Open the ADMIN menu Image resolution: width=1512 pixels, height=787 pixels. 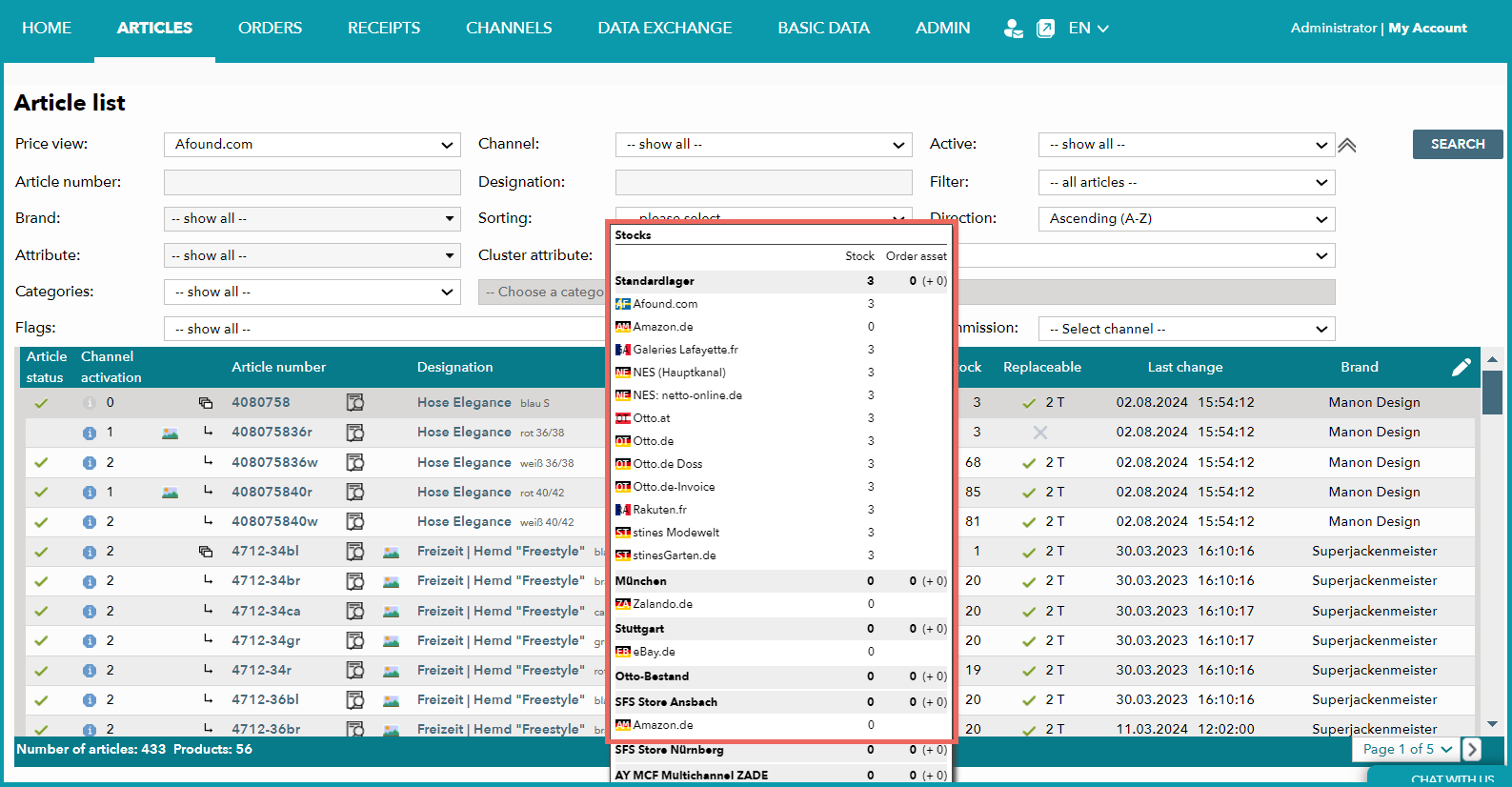pyautogui.click(x=942, y=29)
